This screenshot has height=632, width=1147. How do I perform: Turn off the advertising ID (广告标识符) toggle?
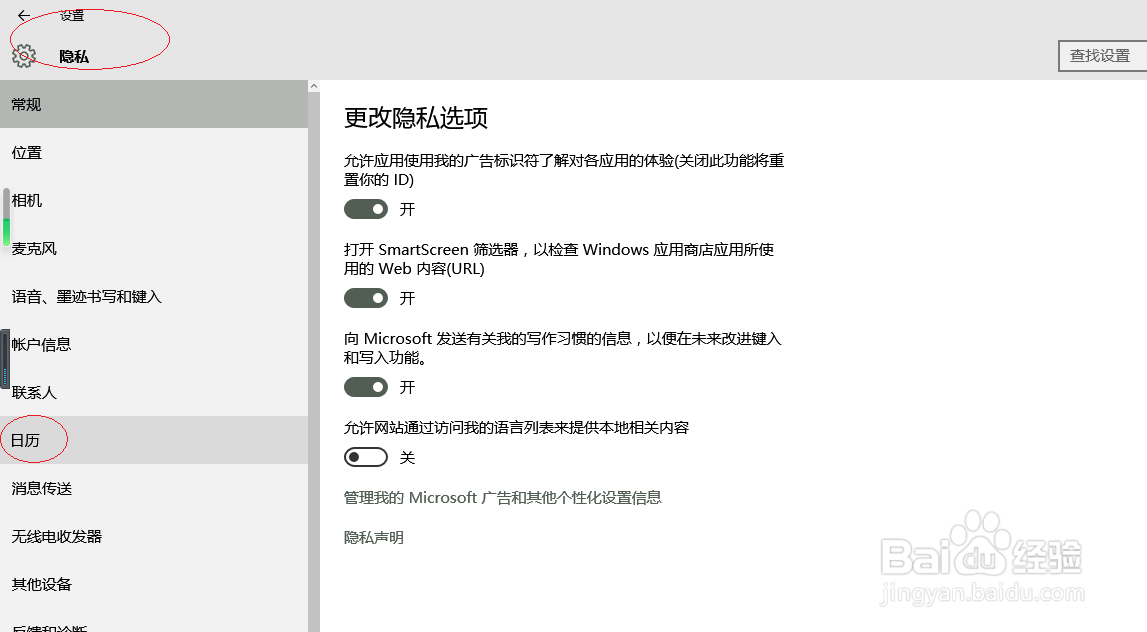tap(366, 209)
